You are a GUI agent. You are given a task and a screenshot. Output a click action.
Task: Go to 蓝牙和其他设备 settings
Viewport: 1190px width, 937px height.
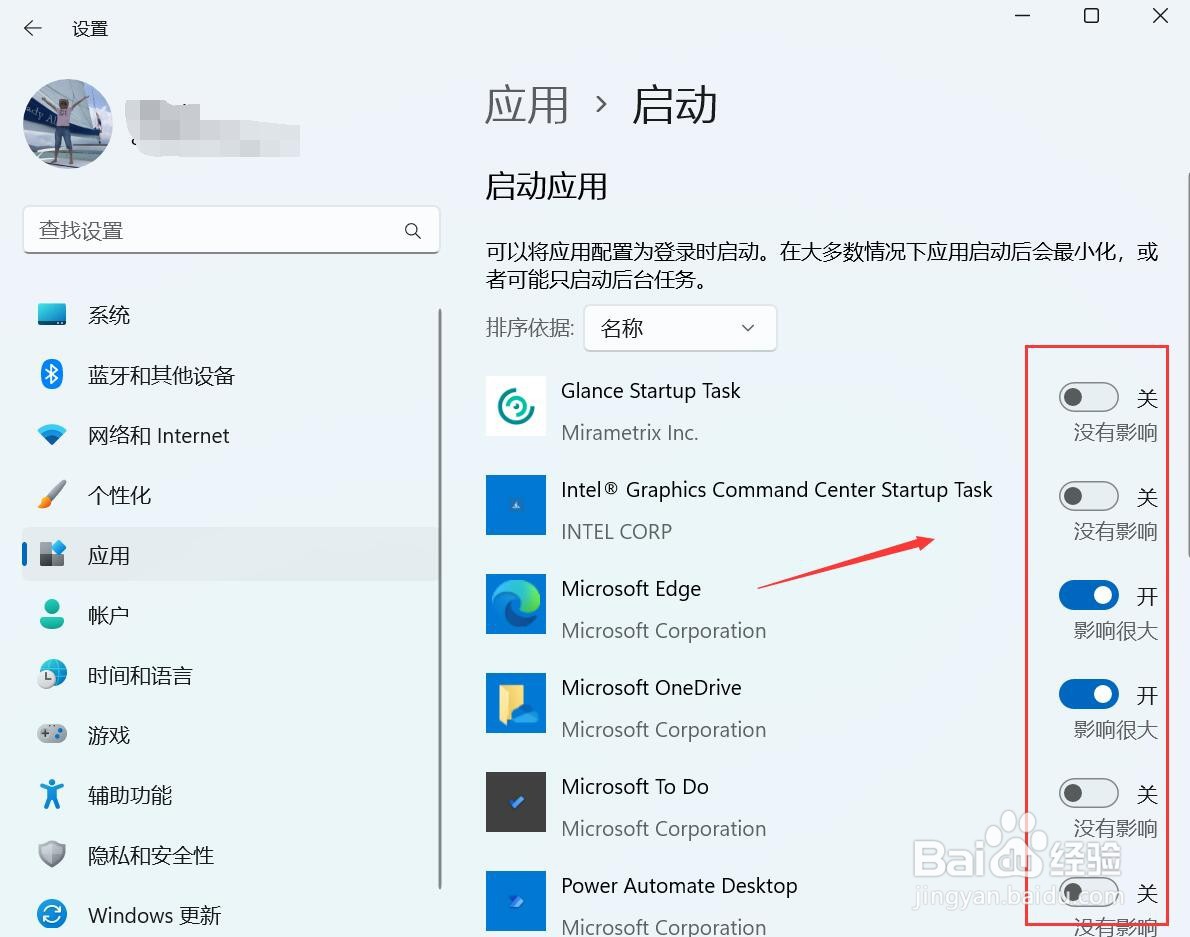[230, 374]
